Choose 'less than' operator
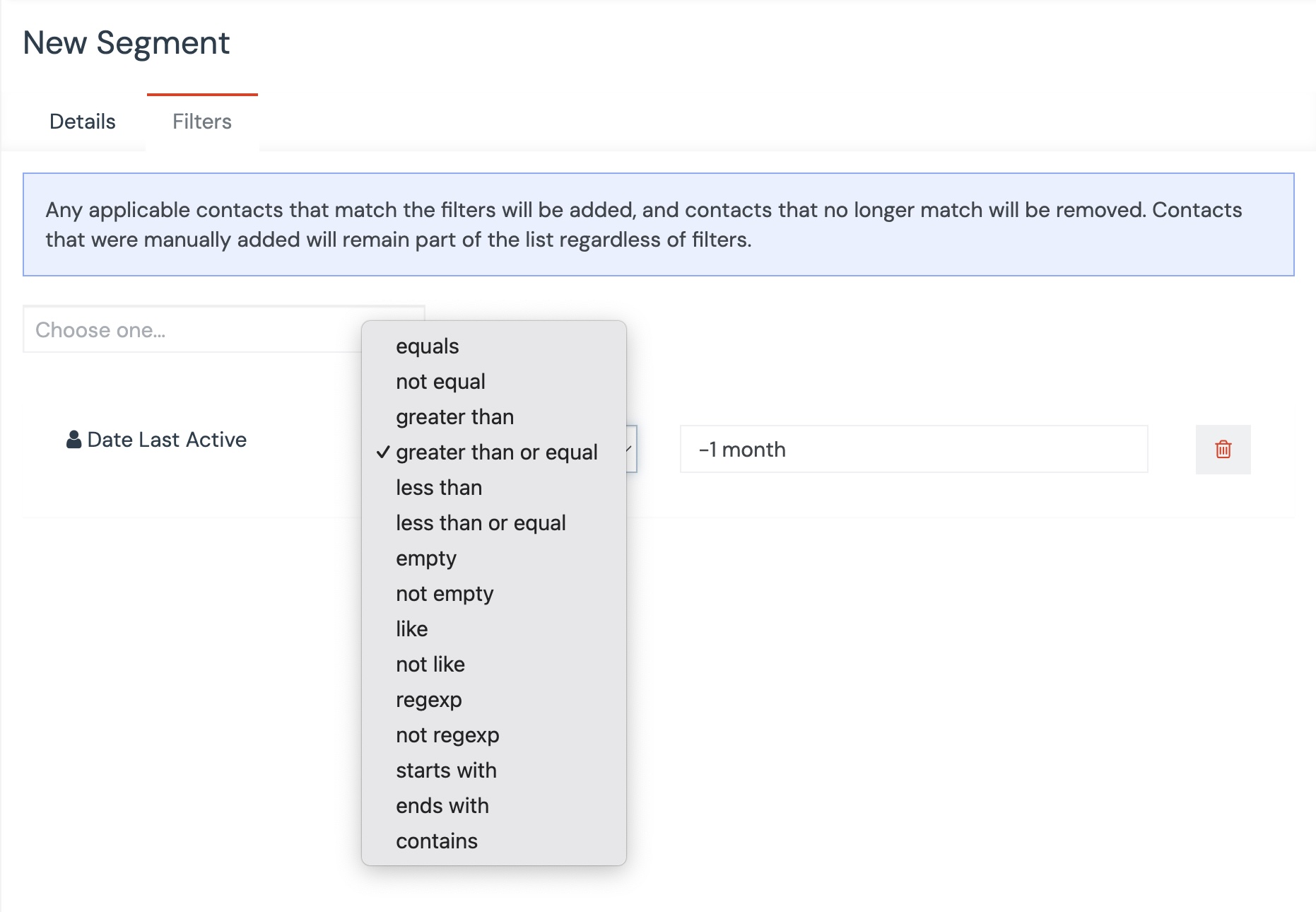Screen dimensions: 1316x912 point(439,488)
